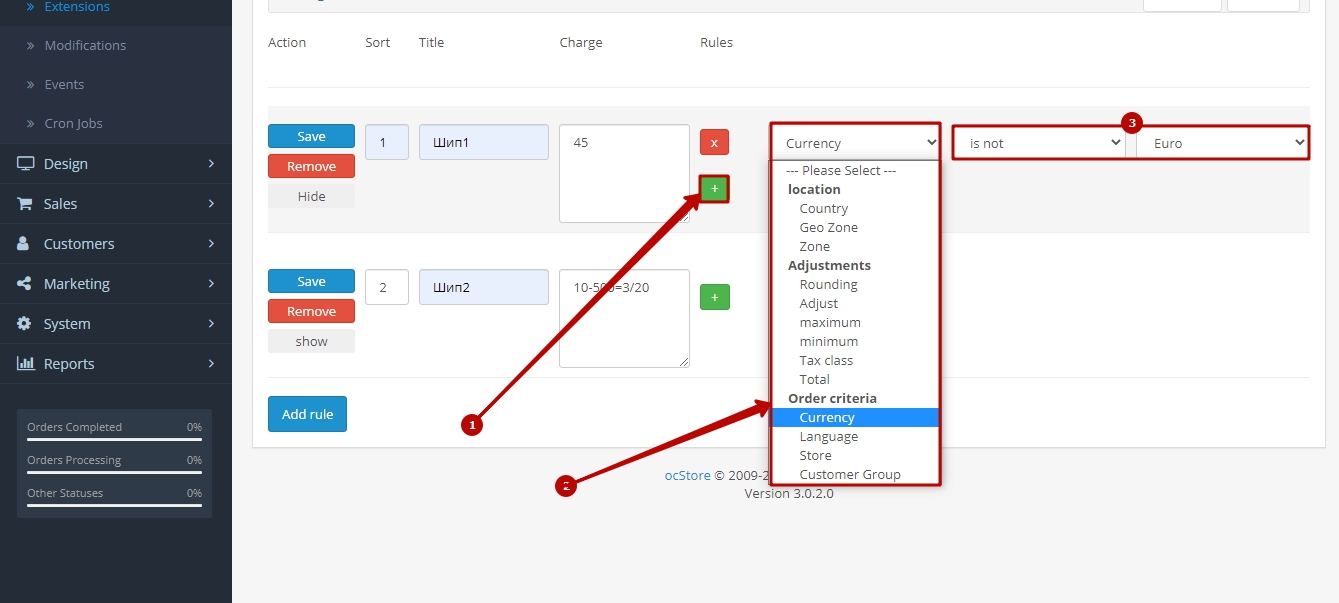Click the System gear icon

(24, 323)
